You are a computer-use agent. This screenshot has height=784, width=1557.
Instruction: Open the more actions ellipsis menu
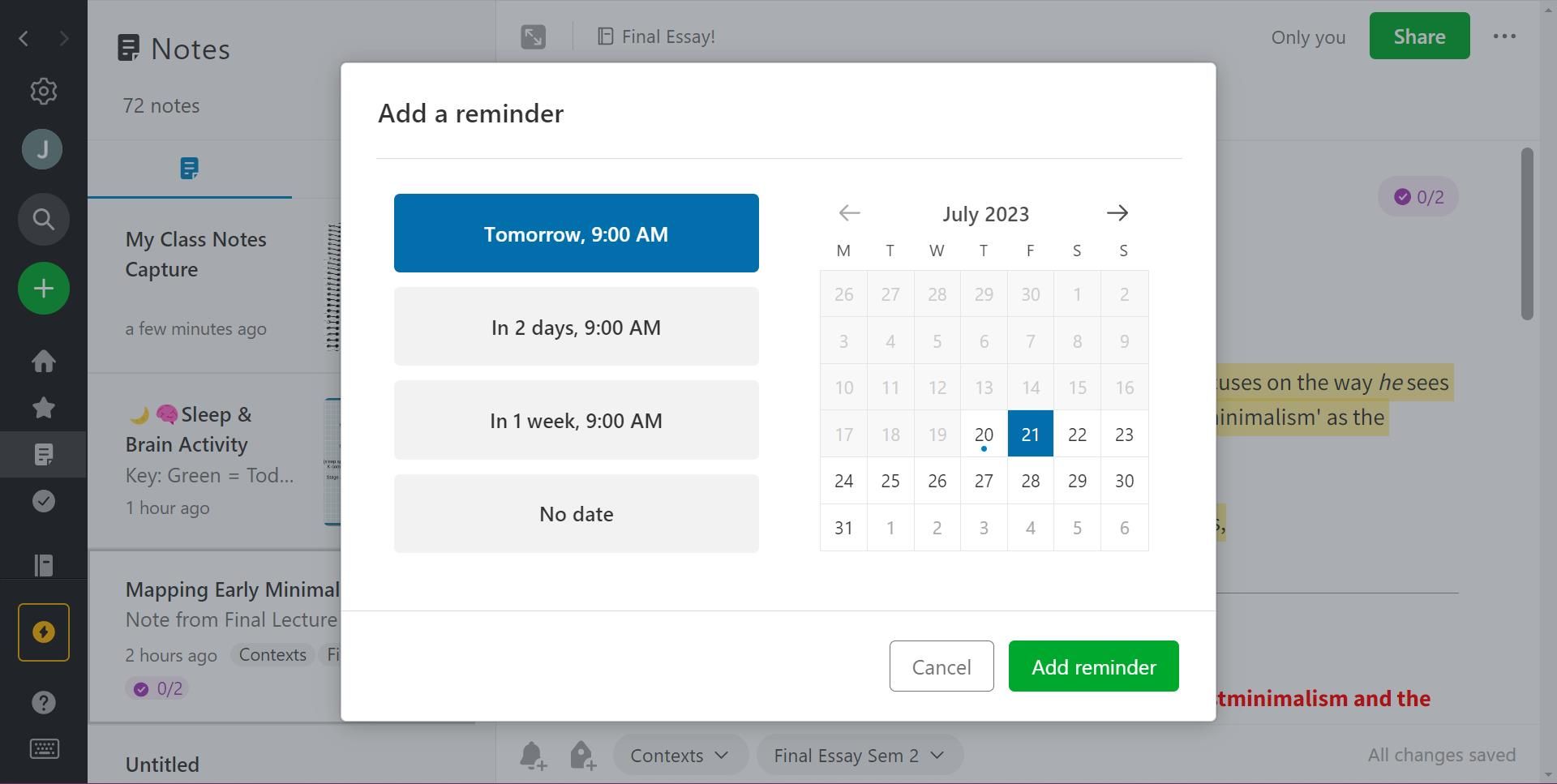1504,36
